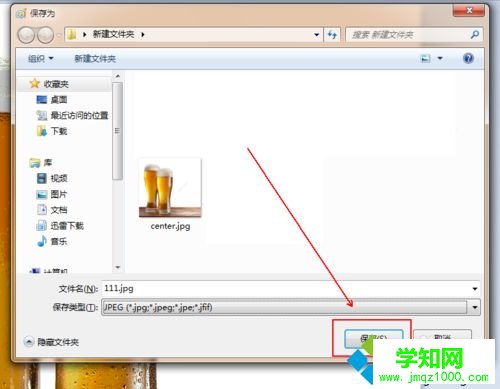Screen dimensions: 500x389
Task: Click the 新建文件夹 new folder button
Action: coord(95,59)
